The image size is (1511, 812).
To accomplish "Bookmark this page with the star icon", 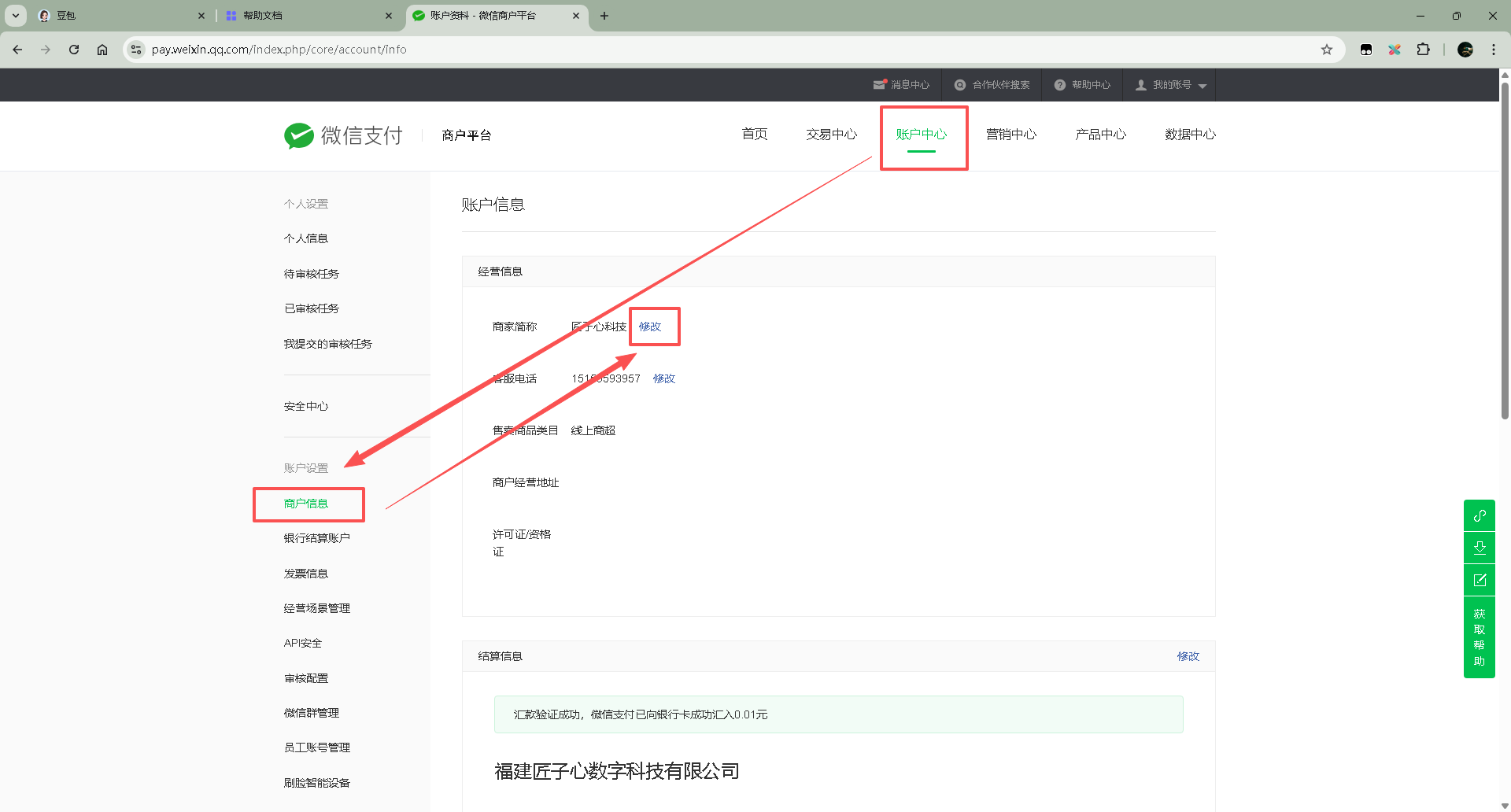I will pos(1327,50).
